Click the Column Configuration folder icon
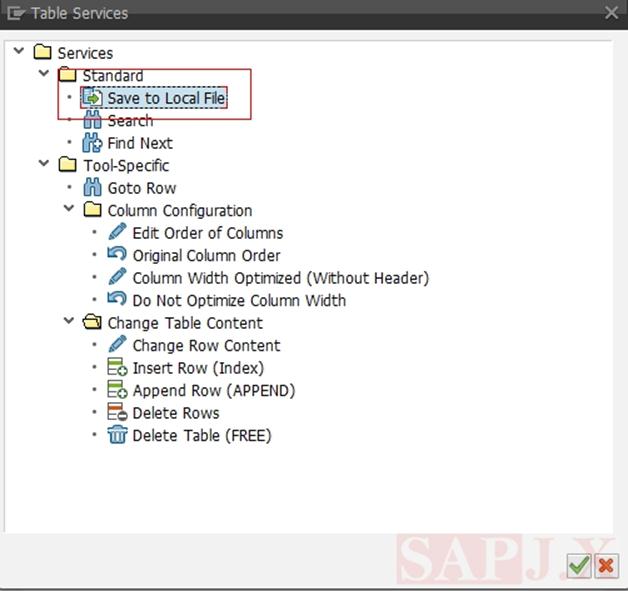Image resolution: width=628 pixels, height=591 pixels. [93, 209]
